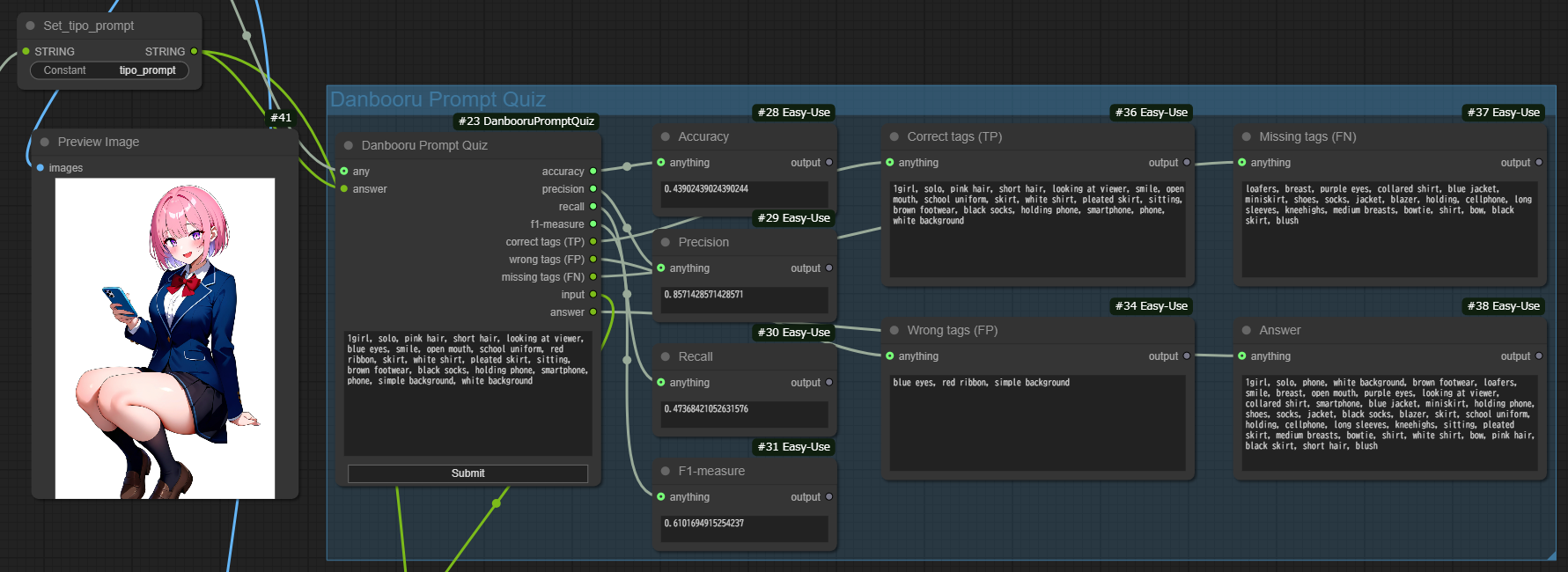This screenshot has width=1568, height=572.
Task: Collapse the Danbooru Prompt Quiz node dot
Action: click(x=349, y=145)
